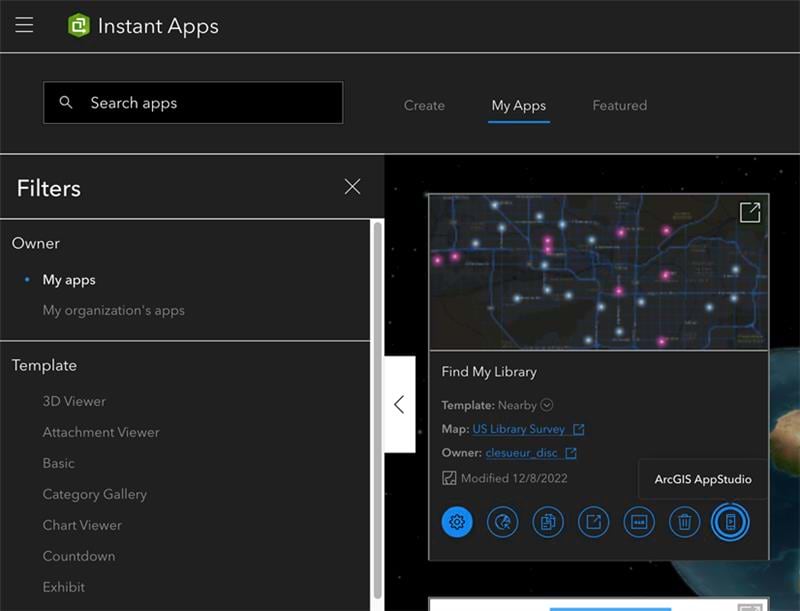Click the external link icon beside clesueur_disc

coord(571,453)
